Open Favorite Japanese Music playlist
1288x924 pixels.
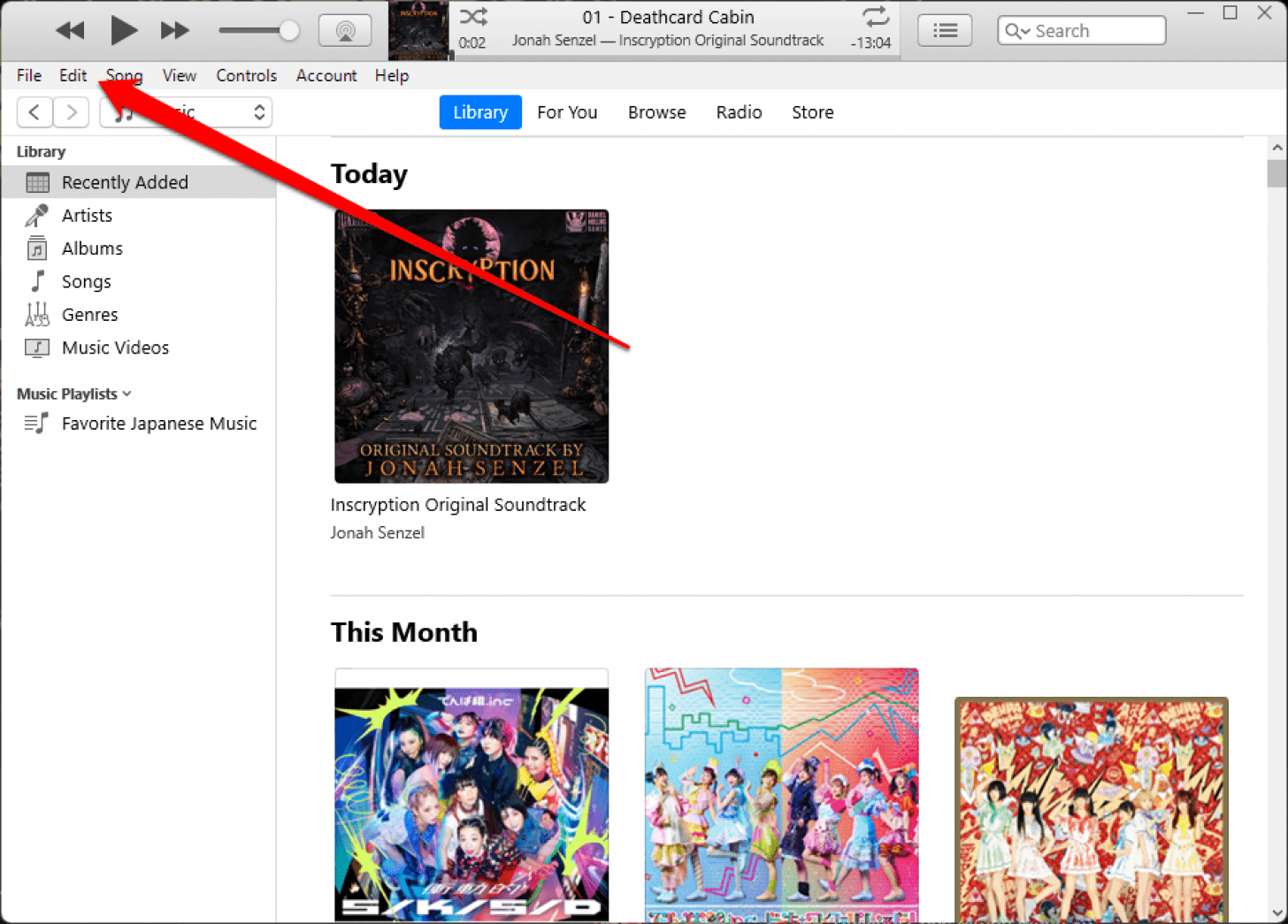click(x=158, y=424)
